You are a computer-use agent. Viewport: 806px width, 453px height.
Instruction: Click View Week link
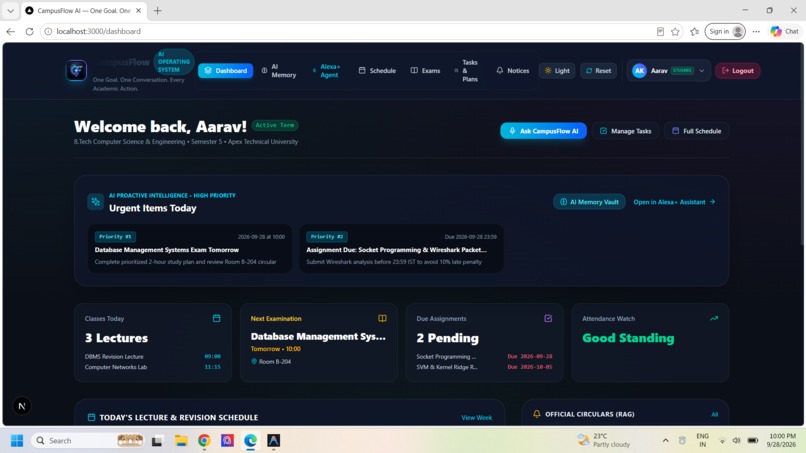pyautogui.click(x=477, y=418)
